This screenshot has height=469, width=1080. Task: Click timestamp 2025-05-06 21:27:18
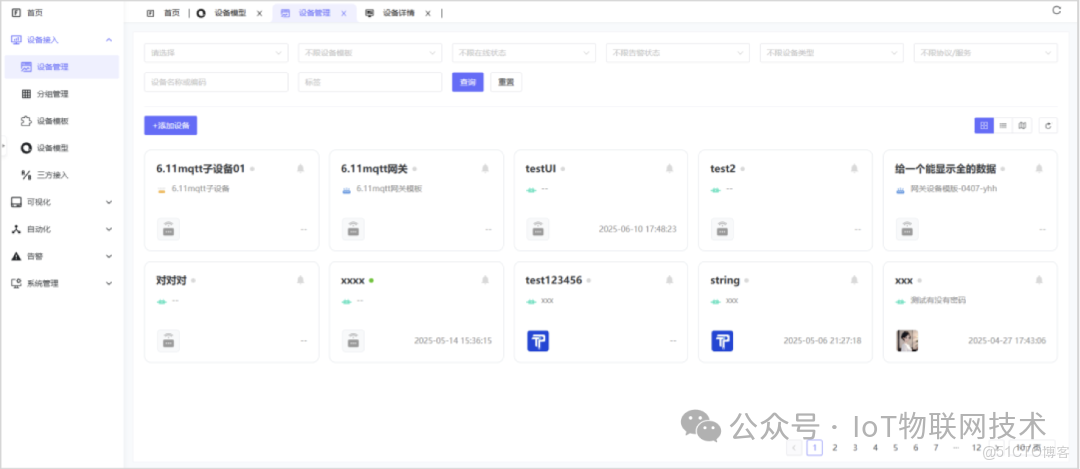click(822, 341)
